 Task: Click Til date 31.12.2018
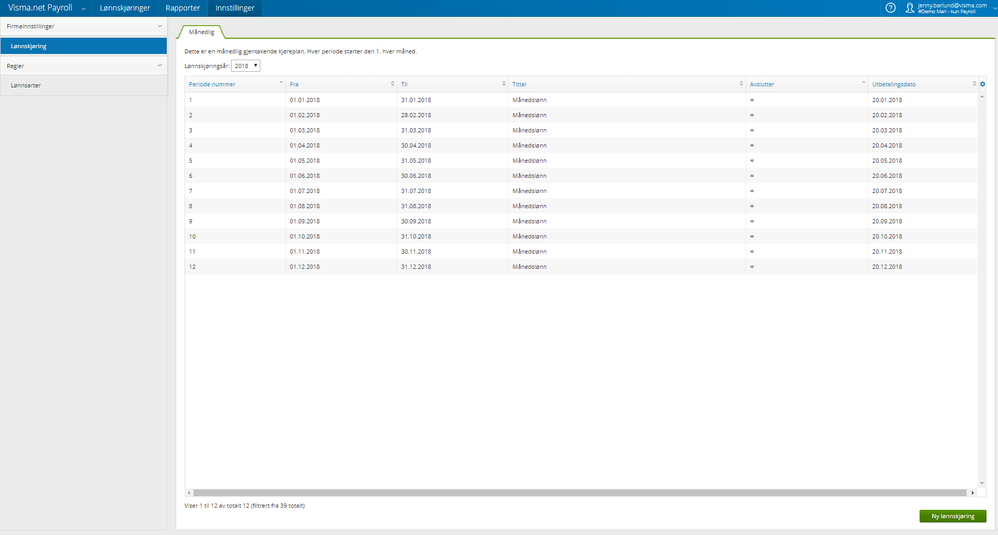point(416,267)
